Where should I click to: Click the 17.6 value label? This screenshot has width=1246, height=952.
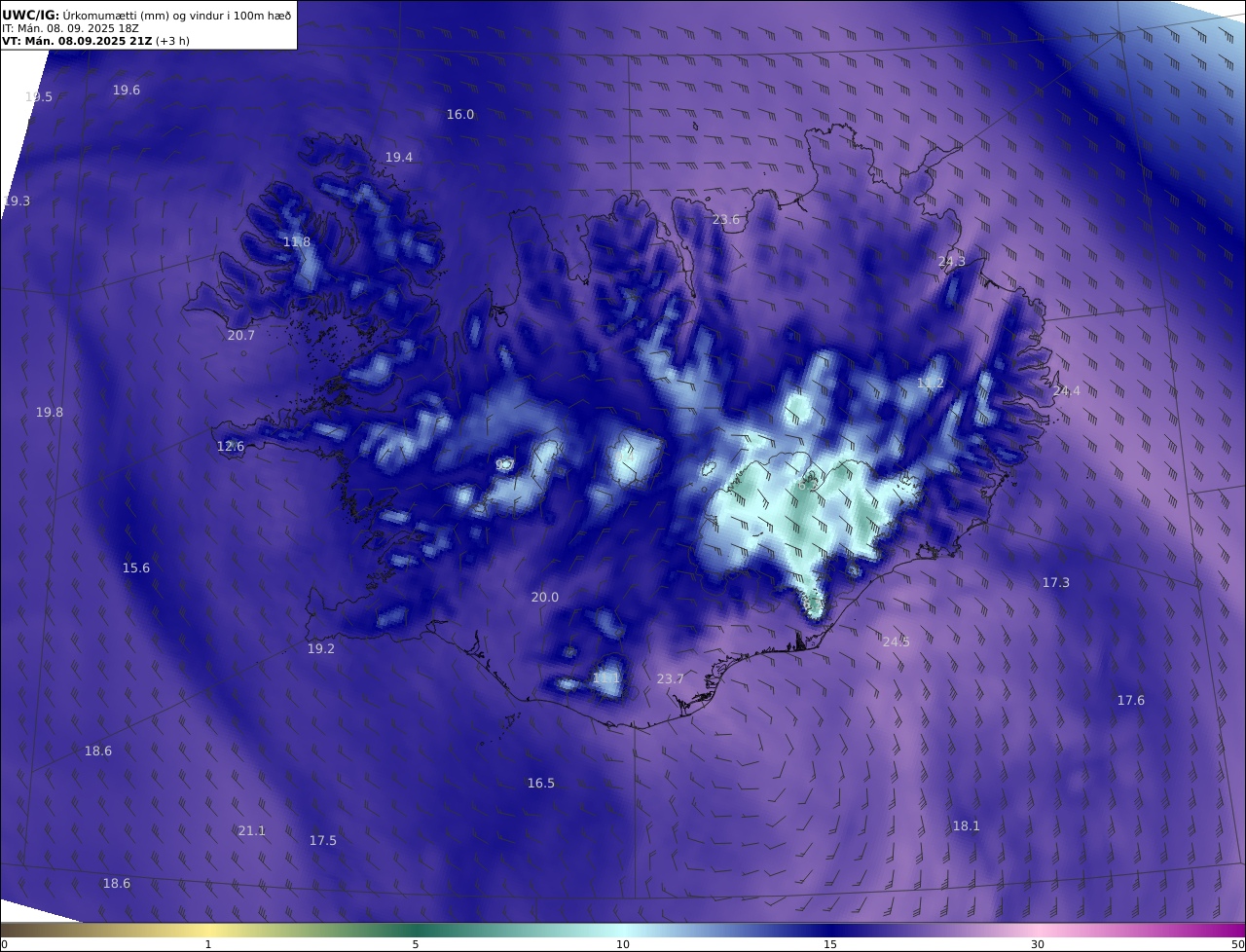(x=1131, y=701)
